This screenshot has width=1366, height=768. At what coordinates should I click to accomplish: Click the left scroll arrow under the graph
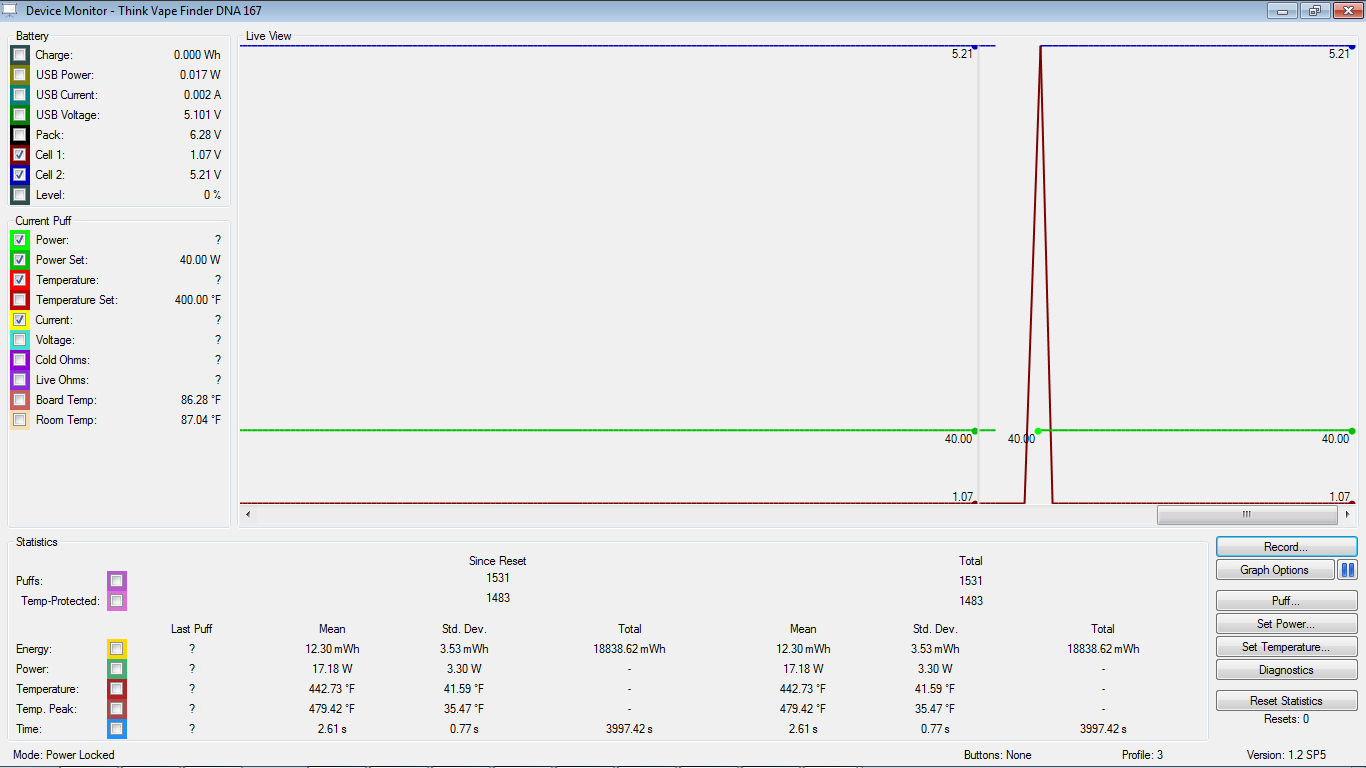248,514
